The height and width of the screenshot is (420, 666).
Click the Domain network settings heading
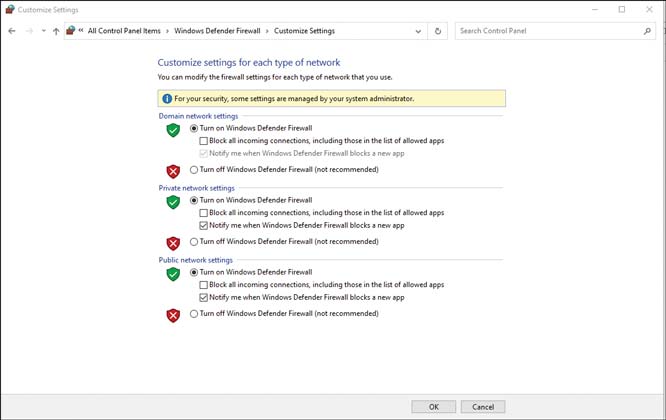198,116
